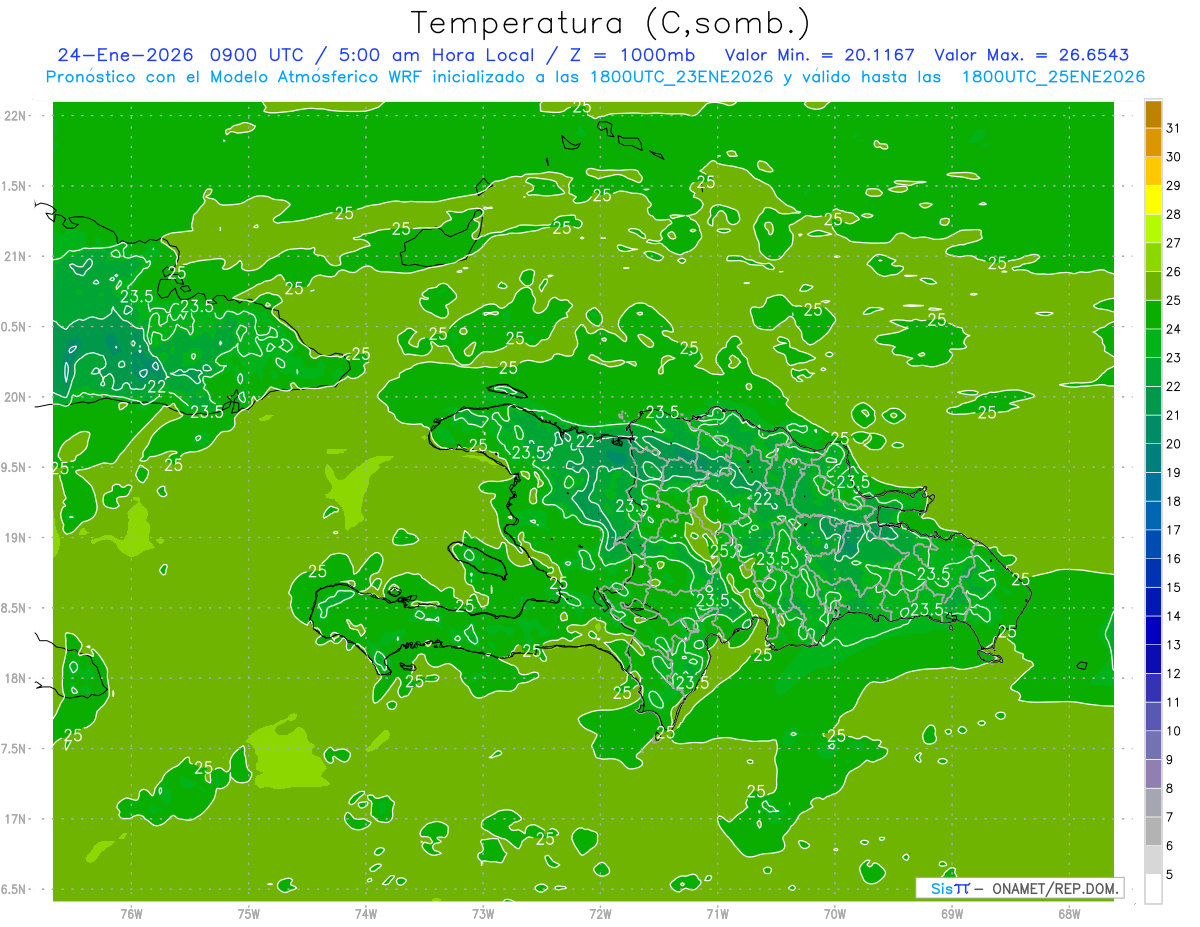The width and height of the screenshot is (1200, 927).
Task: Click the '74W' longitude axis label
Action: 366,913
